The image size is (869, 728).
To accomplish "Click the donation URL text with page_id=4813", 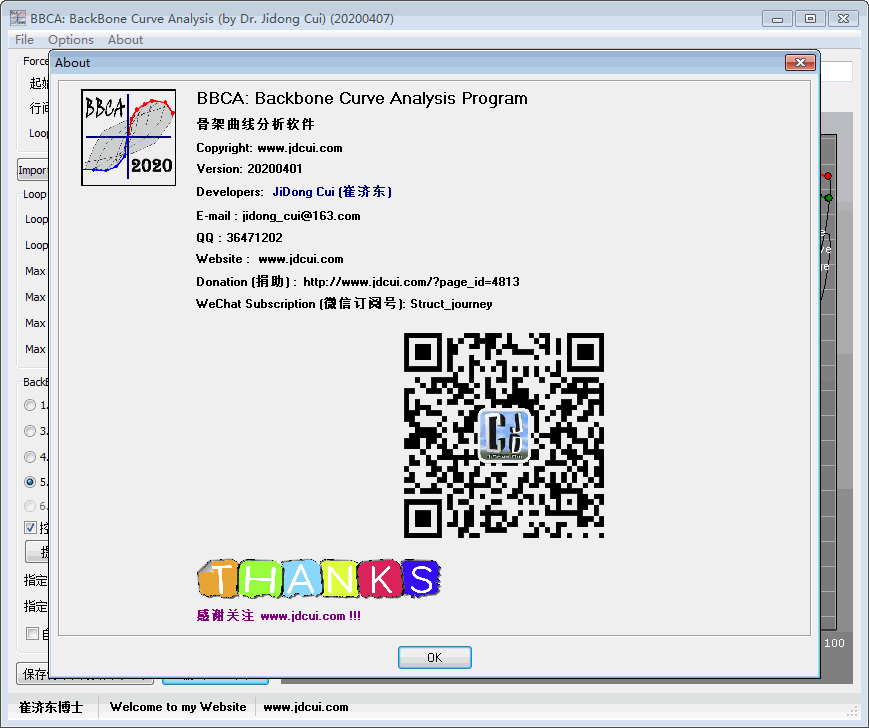I will (411, 282).
